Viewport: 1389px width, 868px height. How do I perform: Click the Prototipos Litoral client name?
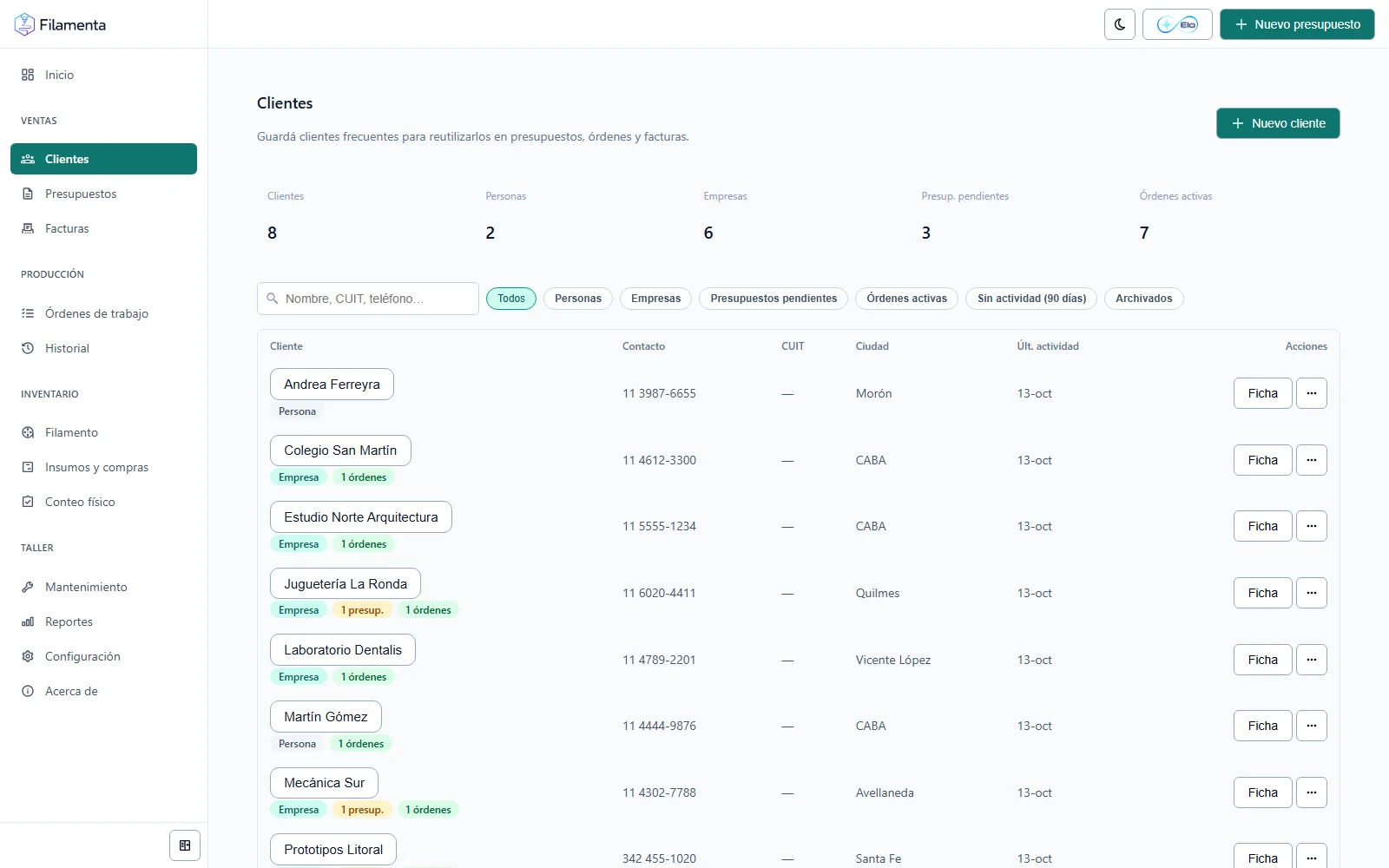coord(333,850)
